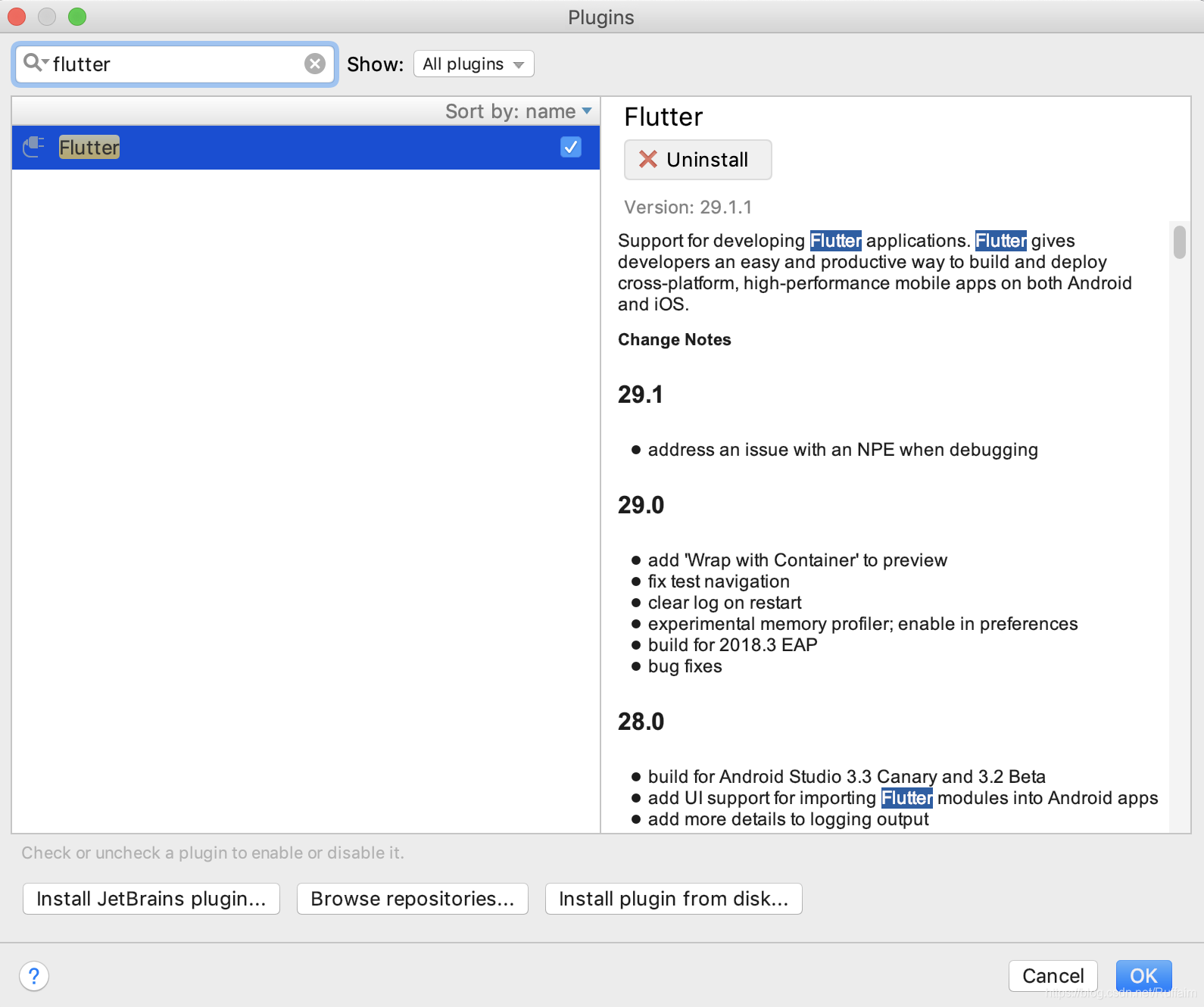
Task: Click 'bug fixes' note
Action: (685, 666)
